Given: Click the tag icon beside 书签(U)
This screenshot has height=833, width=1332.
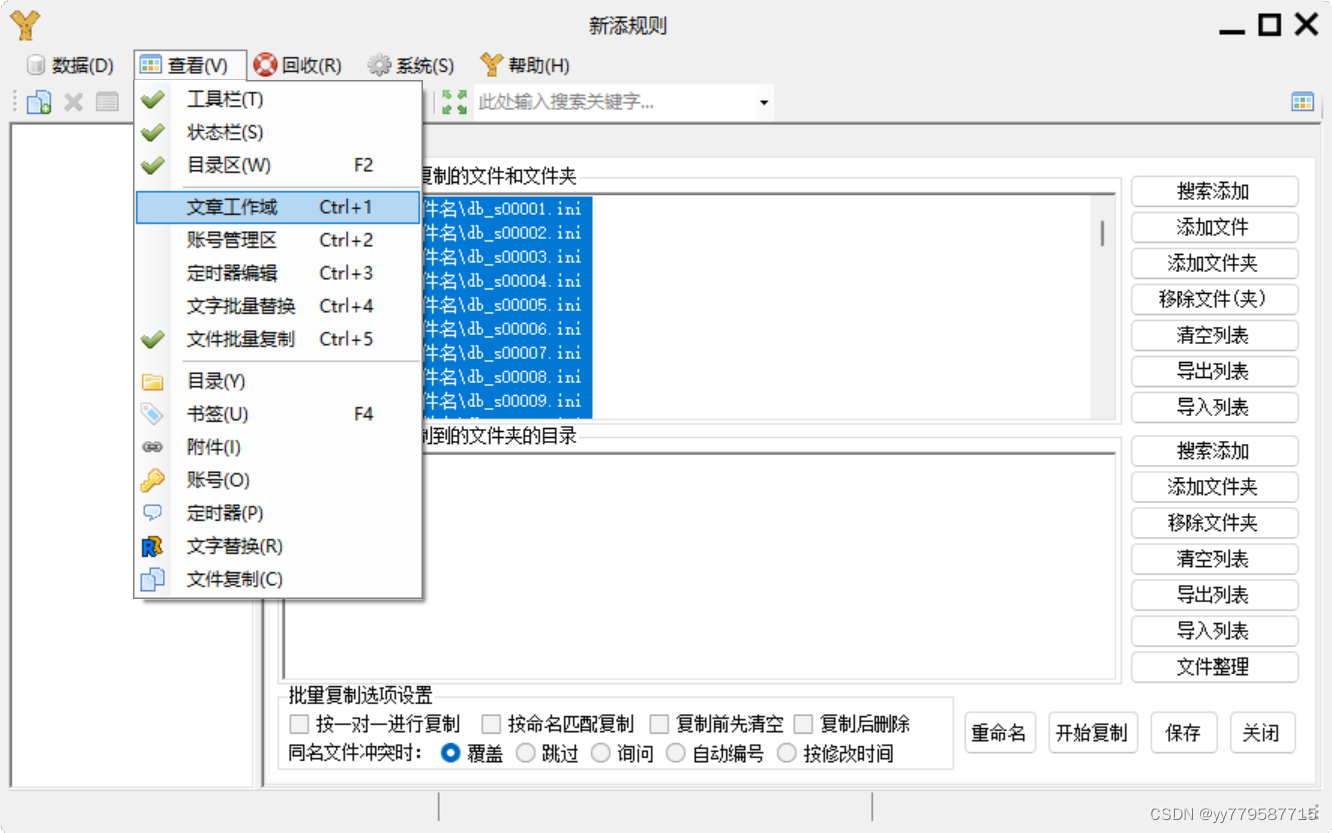Looking at the screenshot, I should [x=152, y=414].
